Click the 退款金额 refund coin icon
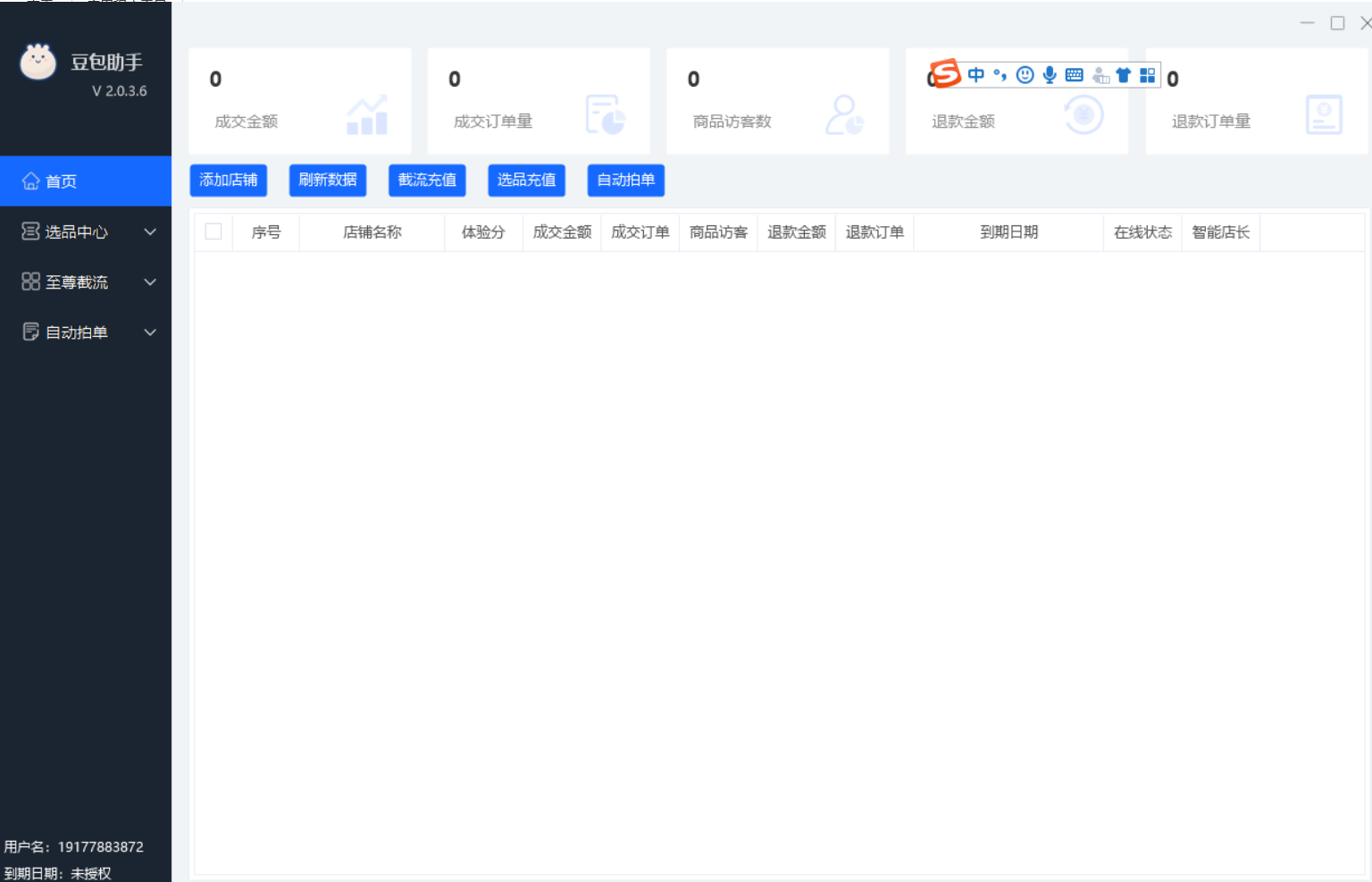 click(x=1083, y=114)
